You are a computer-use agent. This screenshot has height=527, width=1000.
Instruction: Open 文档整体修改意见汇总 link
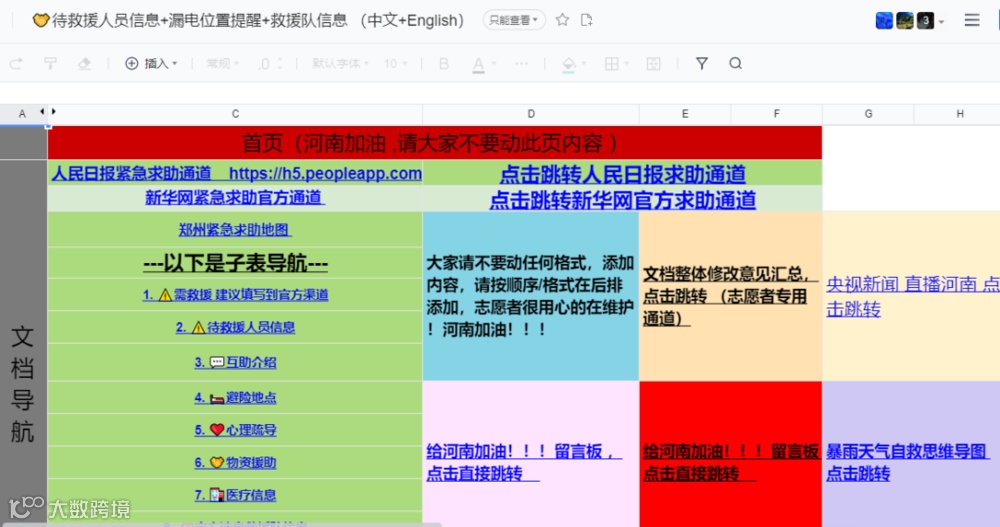click(730, 296)
